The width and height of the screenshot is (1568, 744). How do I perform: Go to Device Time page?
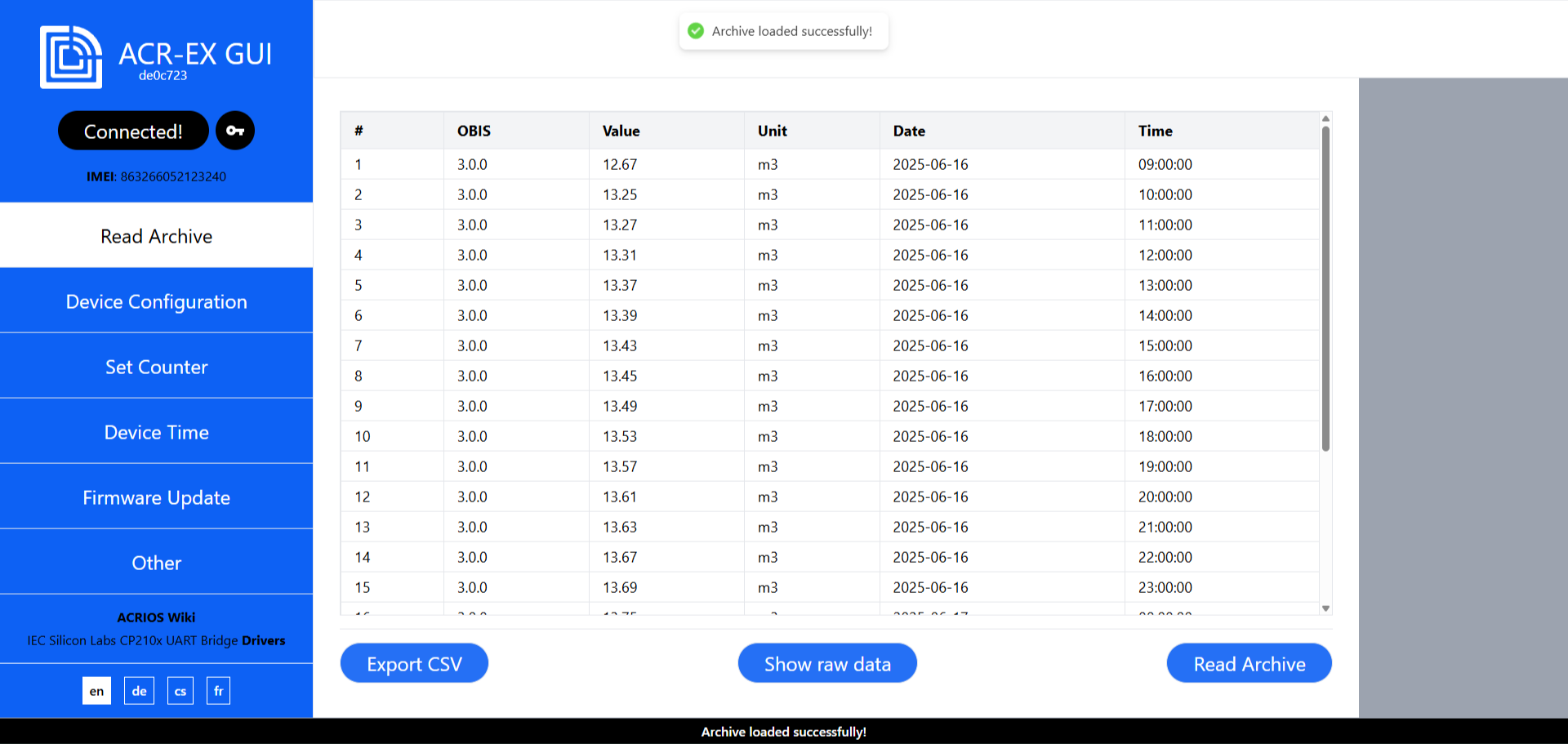[x=156, y=432]
